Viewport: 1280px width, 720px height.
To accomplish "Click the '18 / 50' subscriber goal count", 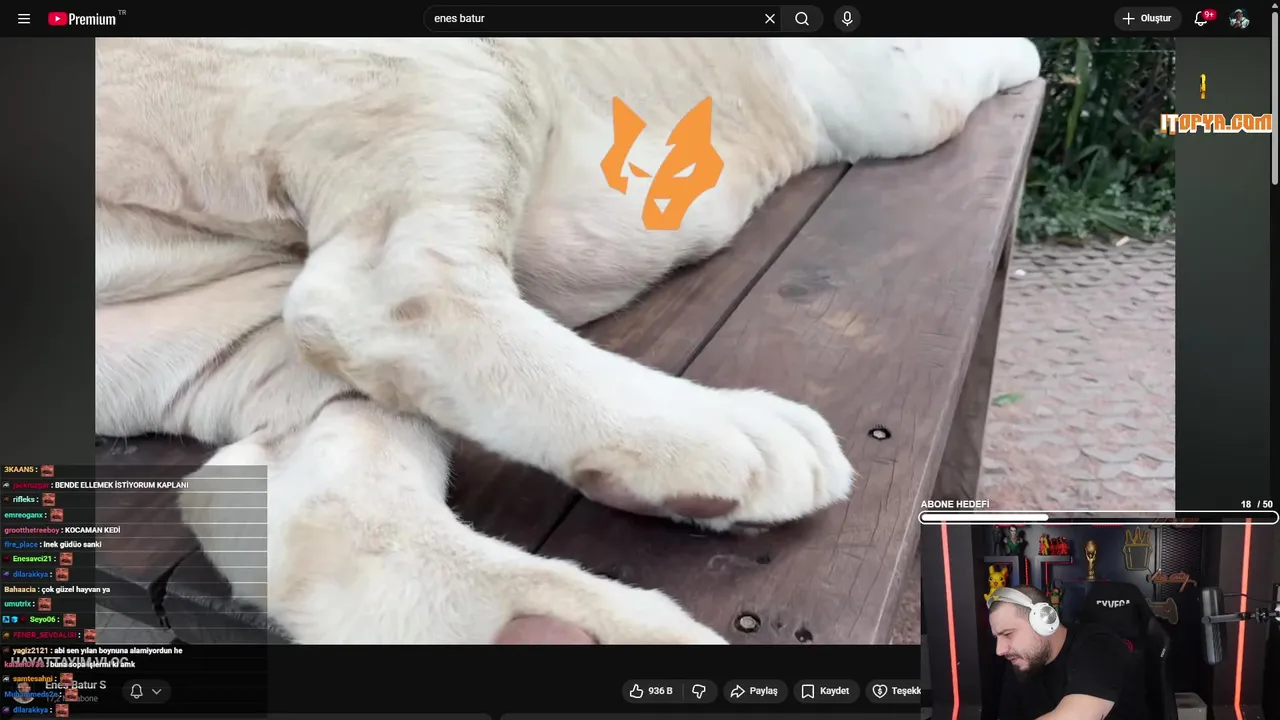I will pyautogui.click(x=1257, y=505).
